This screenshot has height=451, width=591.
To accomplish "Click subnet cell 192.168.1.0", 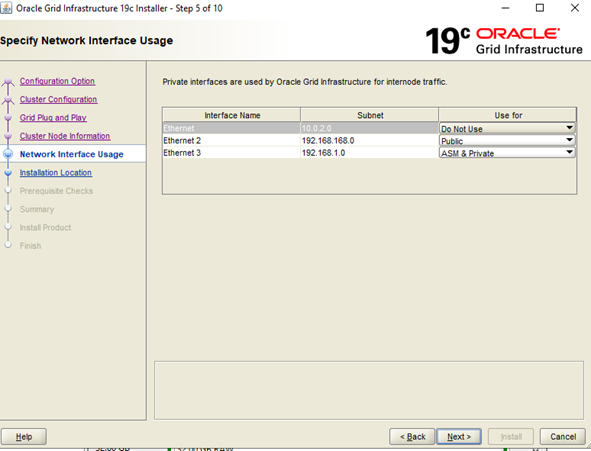I will tap(369, 153).
